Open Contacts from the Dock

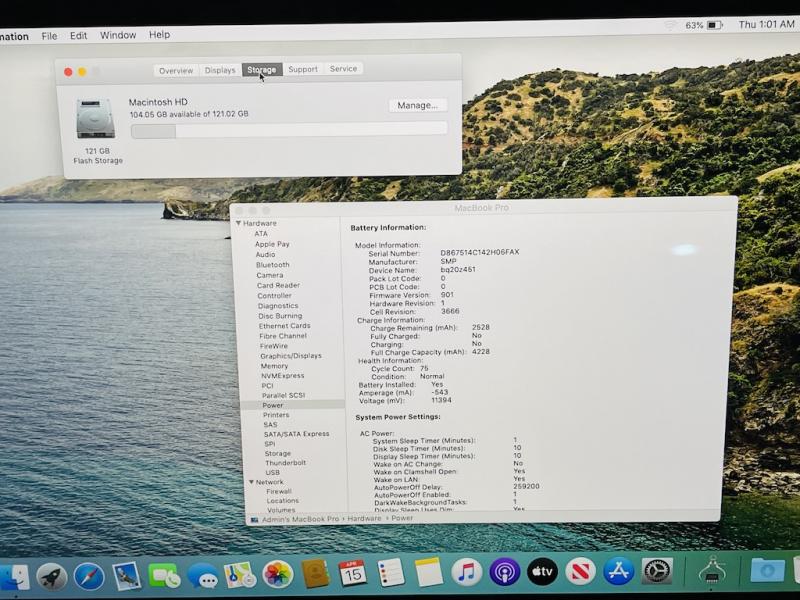315,574
